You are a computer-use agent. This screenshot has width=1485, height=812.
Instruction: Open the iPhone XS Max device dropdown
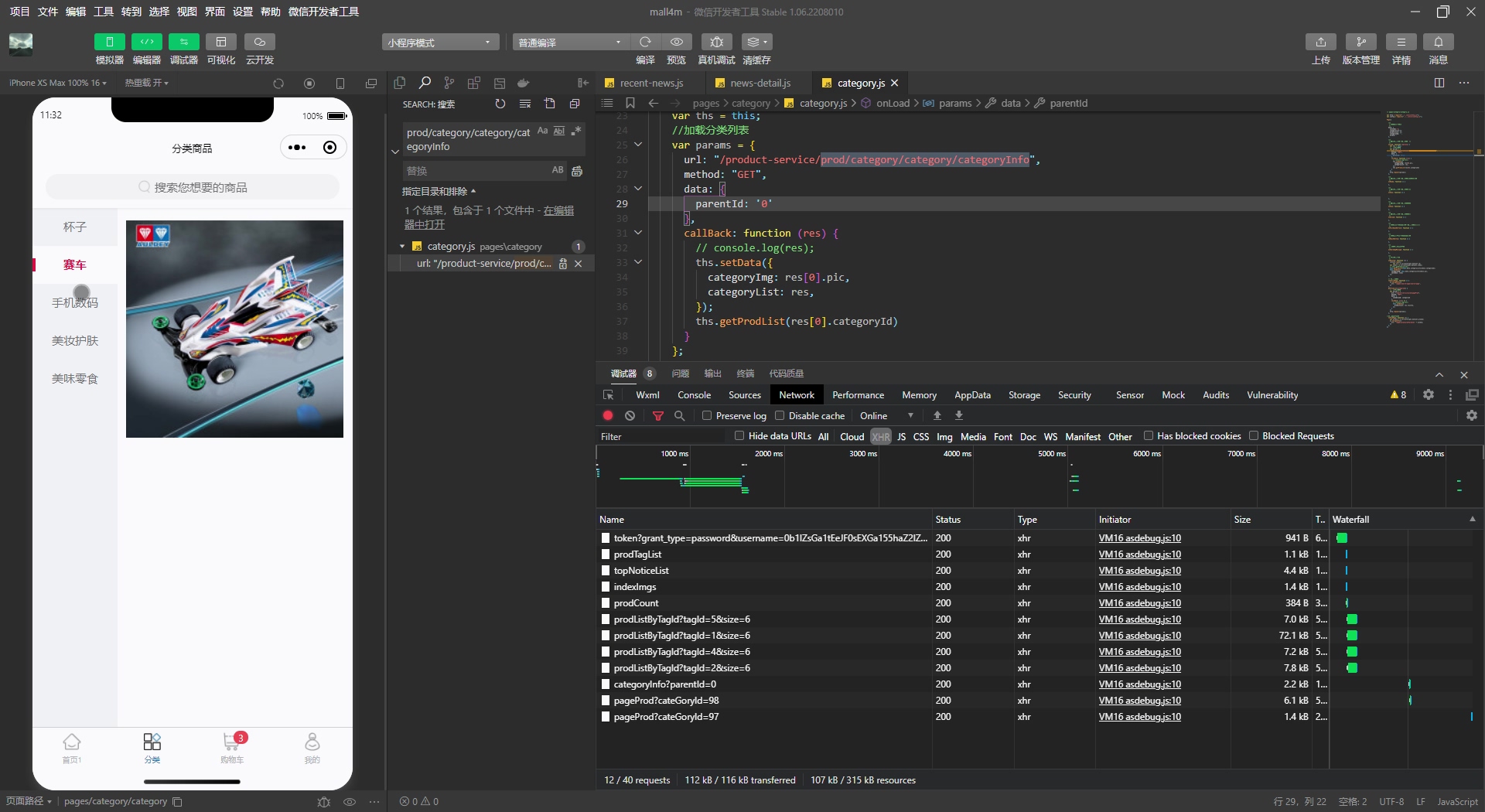(x=57, y=83)
